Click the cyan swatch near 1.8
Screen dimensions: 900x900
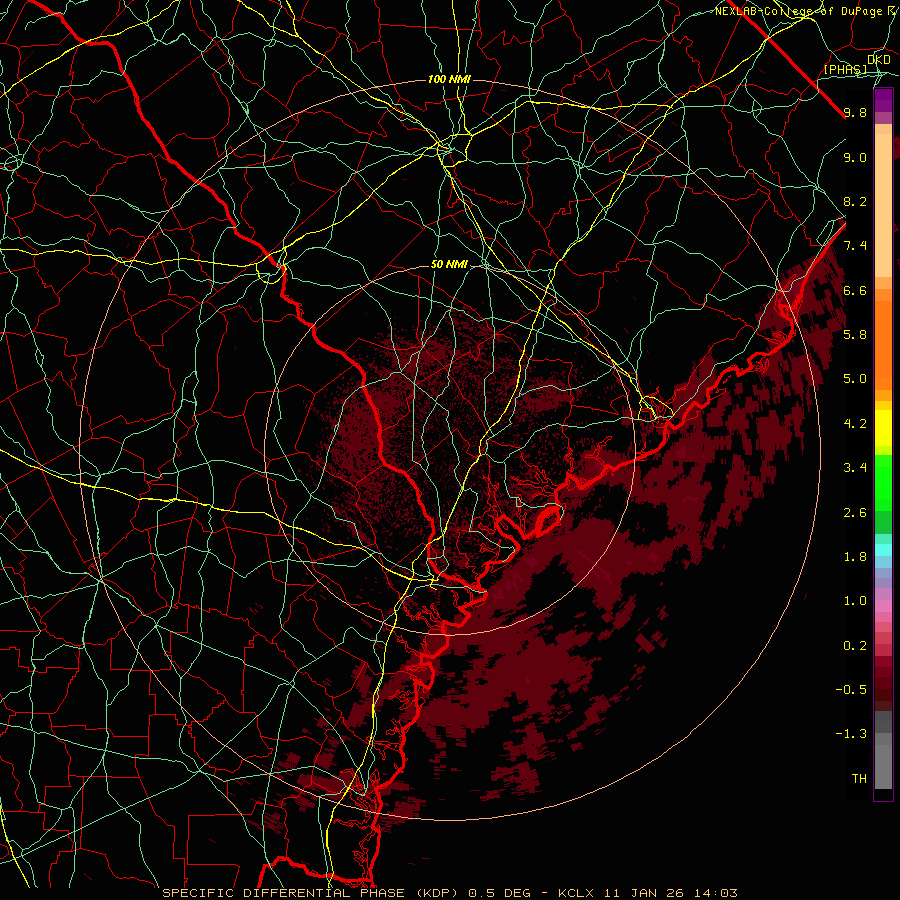[x=883, y=550]
